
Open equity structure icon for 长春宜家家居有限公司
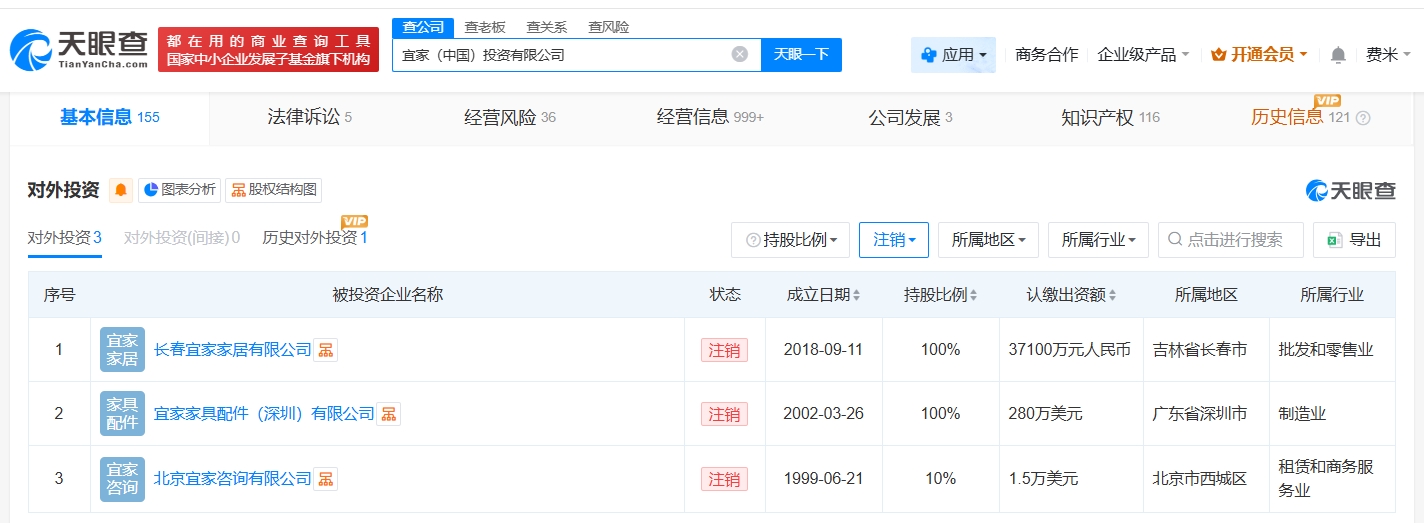tap(326, 350)
